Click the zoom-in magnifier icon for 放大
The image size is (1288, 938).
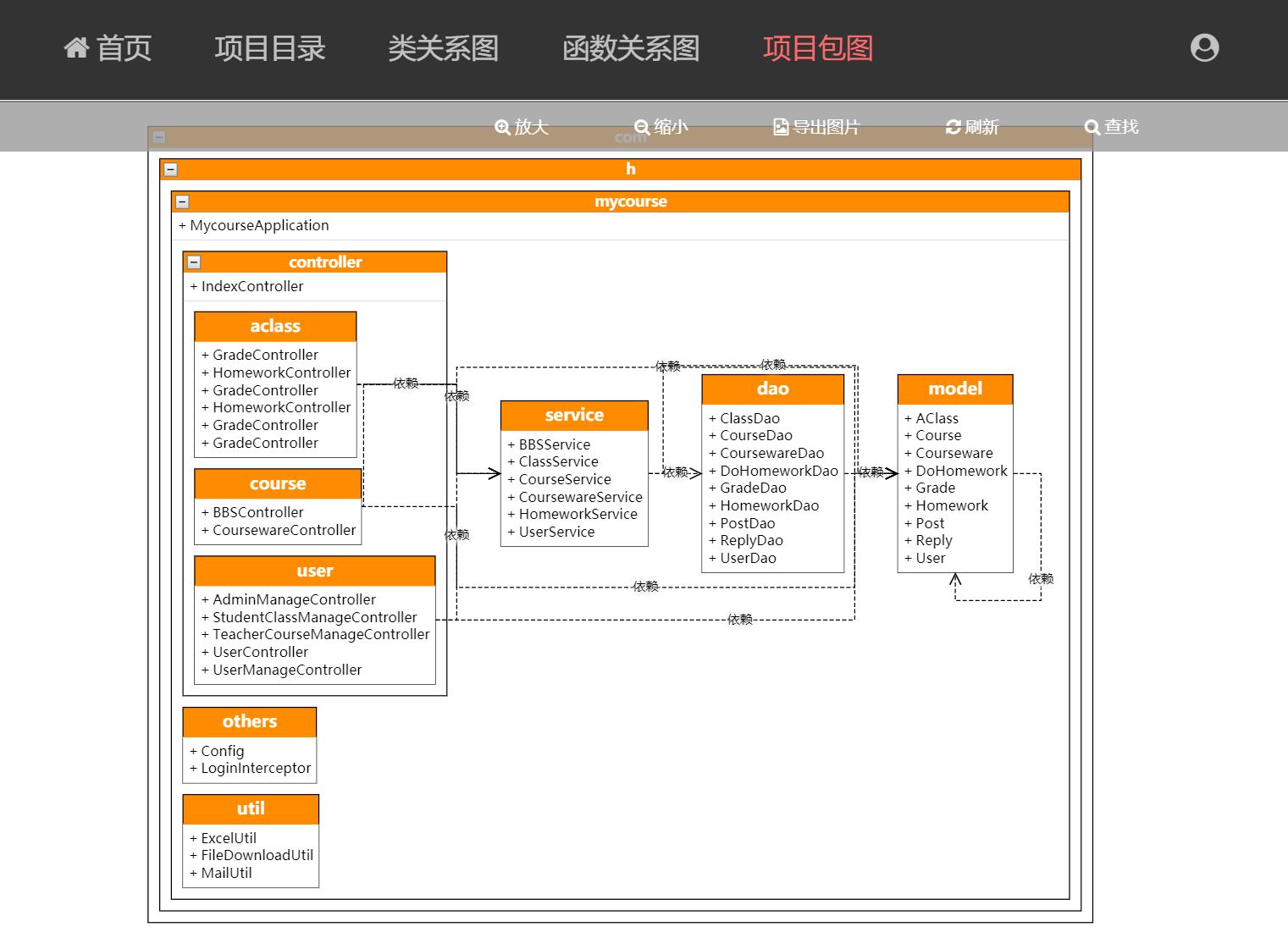click(502, 127)
